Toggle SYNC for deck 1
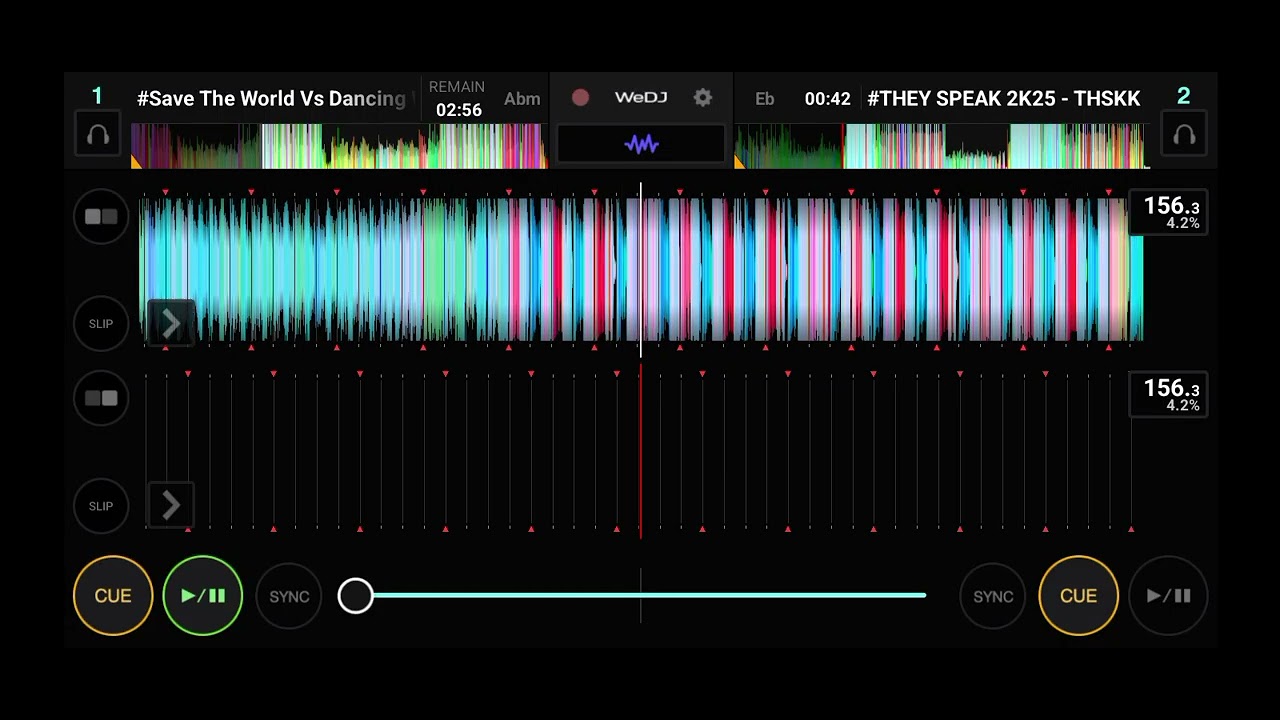Image resolution: width=1280 pixels, height=720 pixels. pos(289,596)
